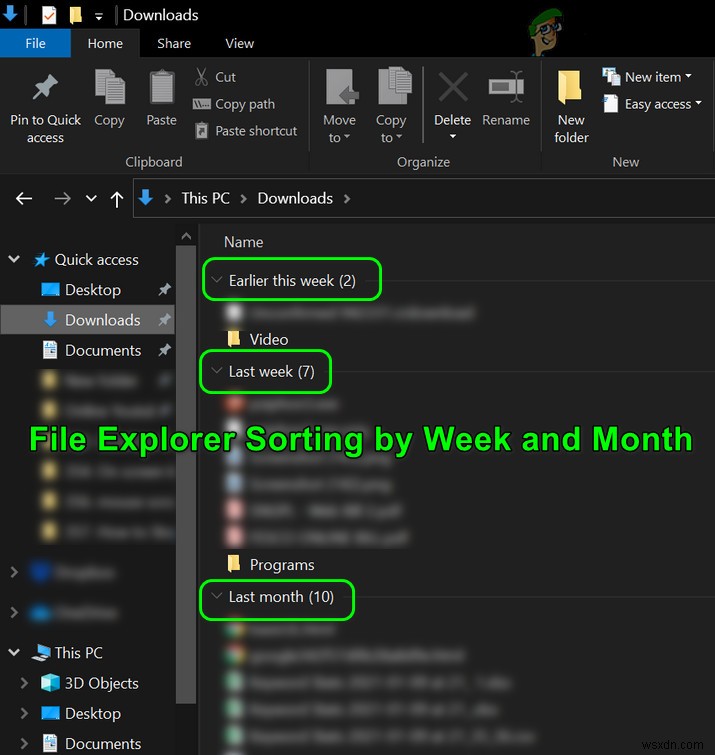Open the File menu tab
Screen dimensions: 715x755
point(35,43)
